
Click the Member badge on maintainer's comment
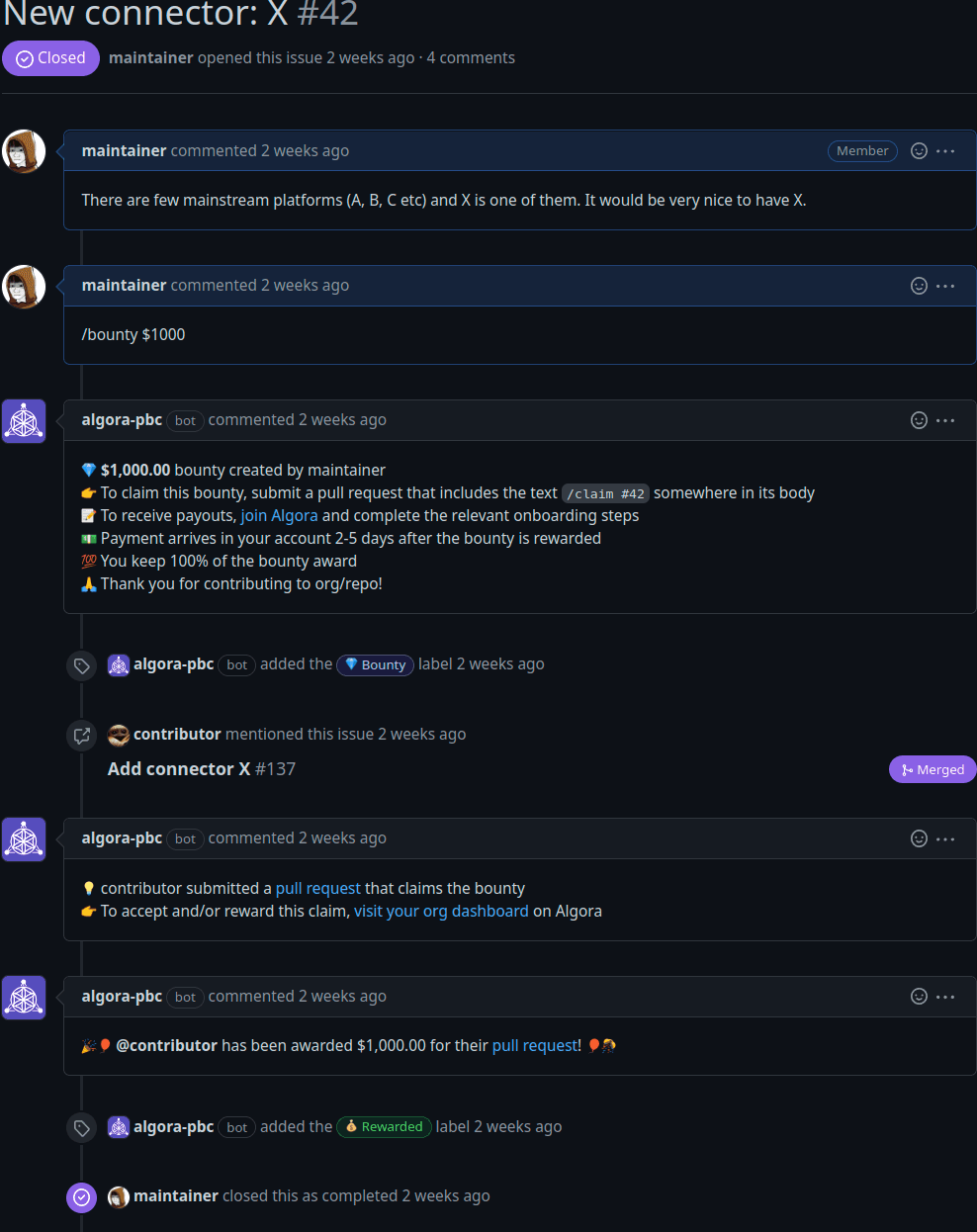coord(861,150)
